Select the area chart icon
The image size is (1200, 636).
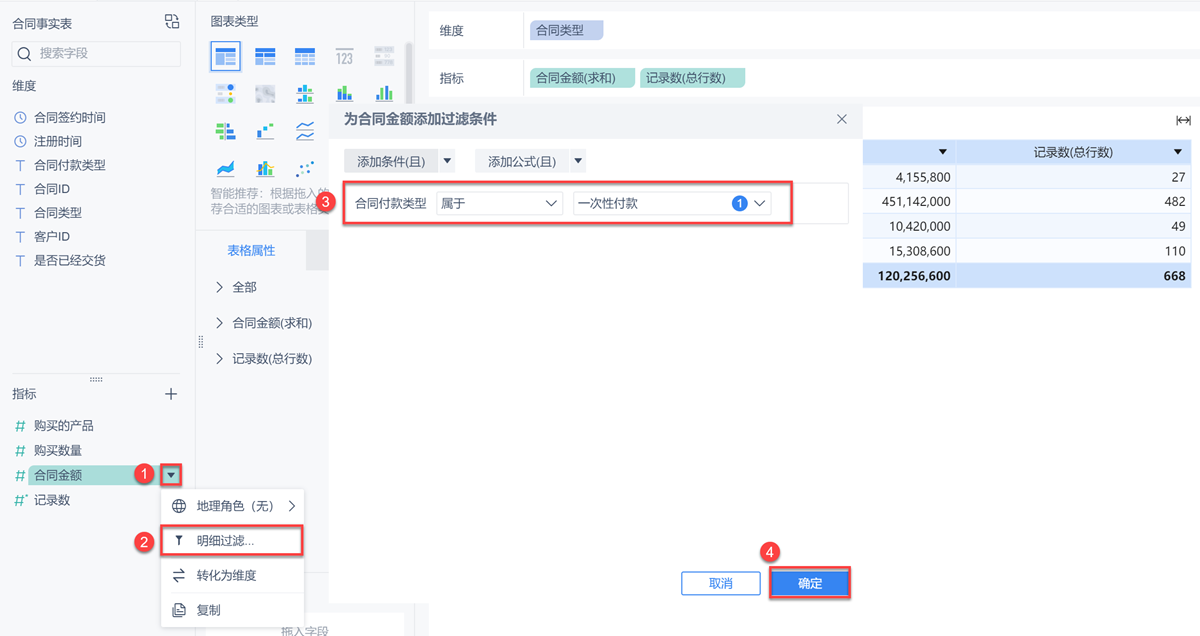pyautogui.click(x=225, y=168)
